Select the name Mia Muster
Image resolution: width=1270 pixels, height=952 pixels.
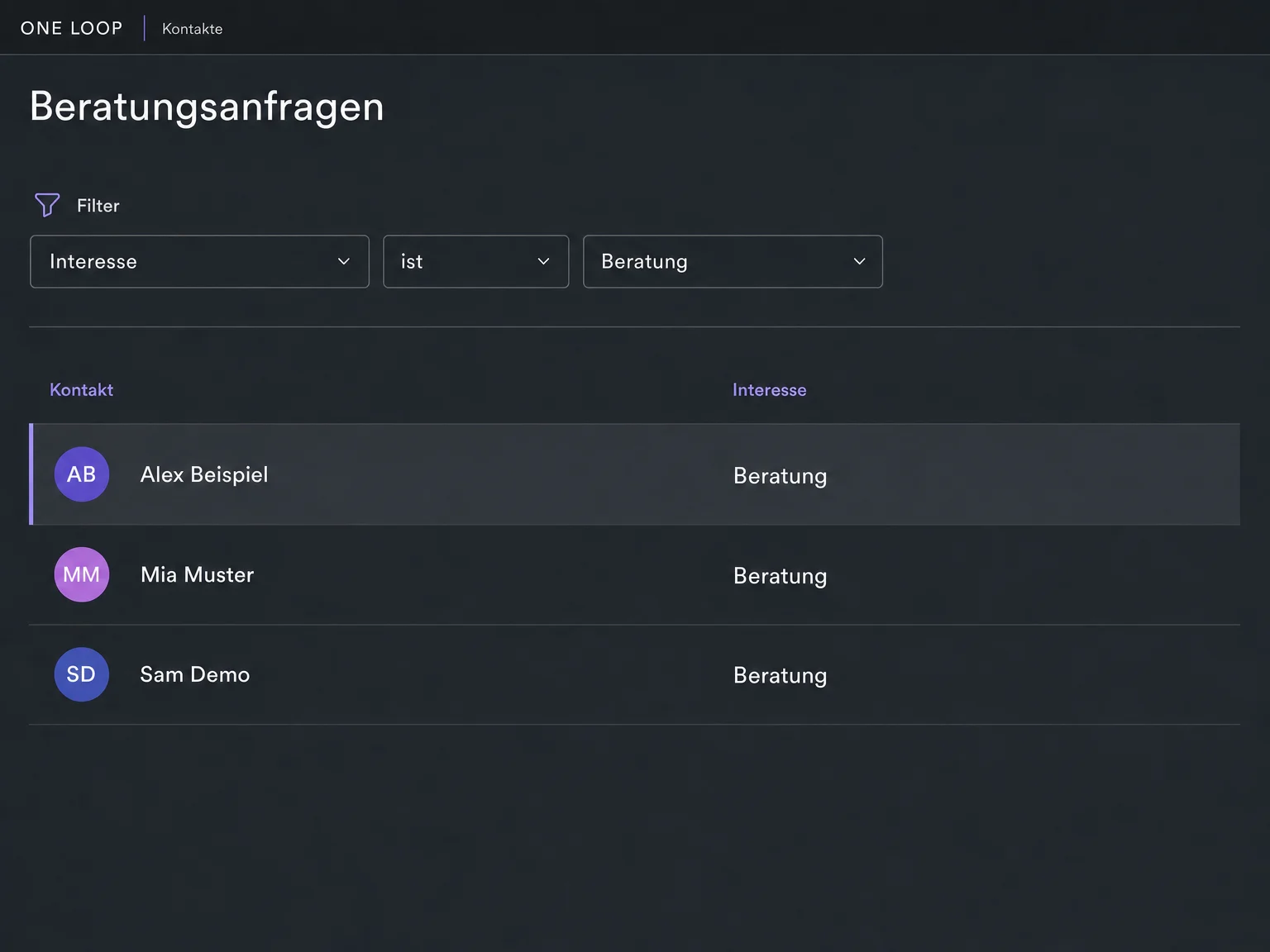pyautogui.click(x=197, y=574)
